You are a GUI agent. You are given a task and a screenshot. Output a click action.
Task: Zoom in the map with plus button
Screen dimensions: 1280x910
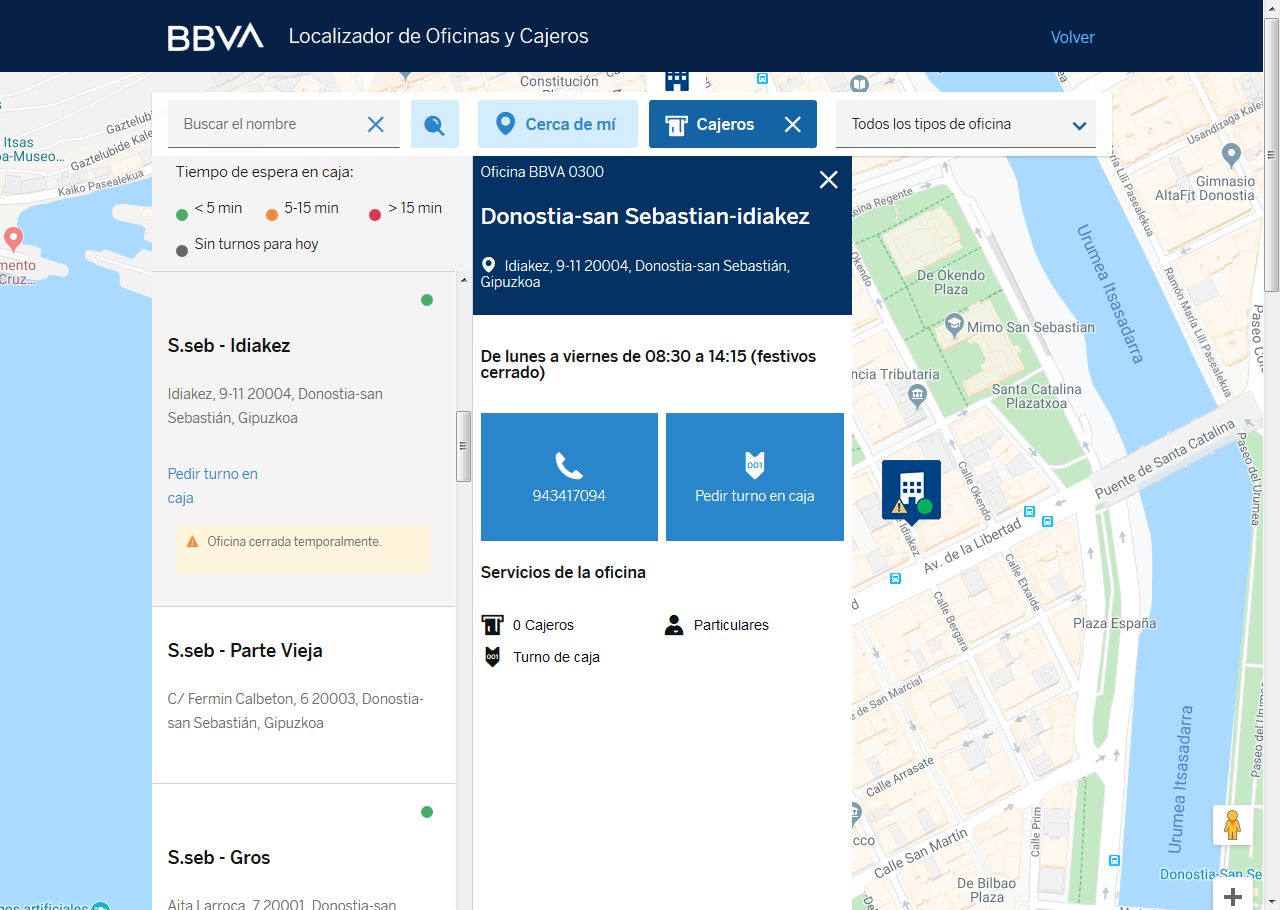1232,895
